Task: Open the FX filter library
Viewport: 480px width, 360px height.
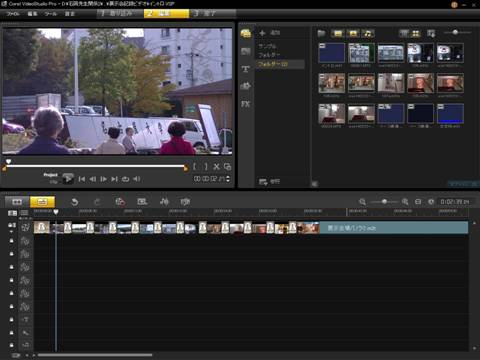Action: click(x=246, y=104)
